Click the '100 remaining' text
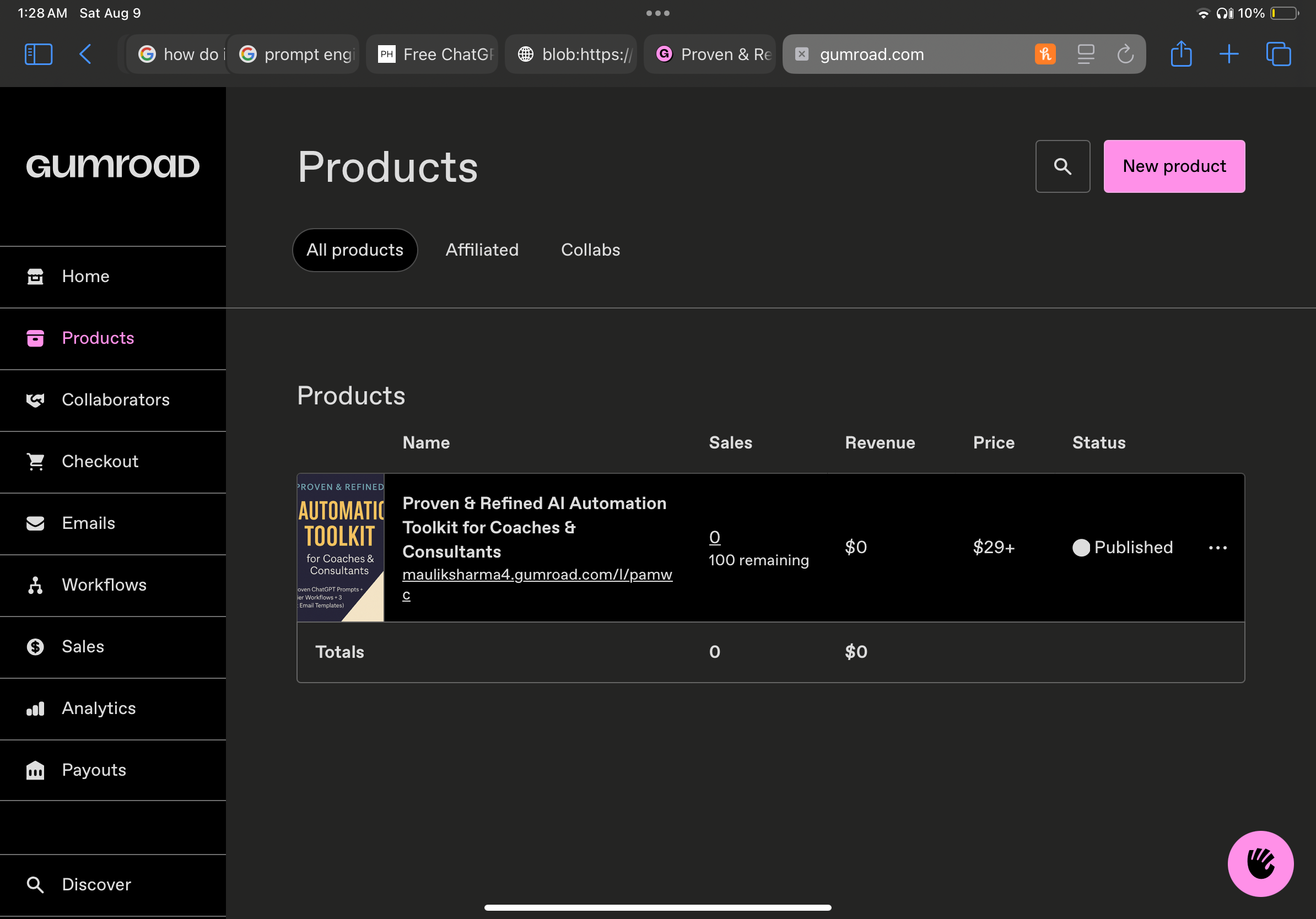The image size is (1316, 919). click(x=759, y=560)
